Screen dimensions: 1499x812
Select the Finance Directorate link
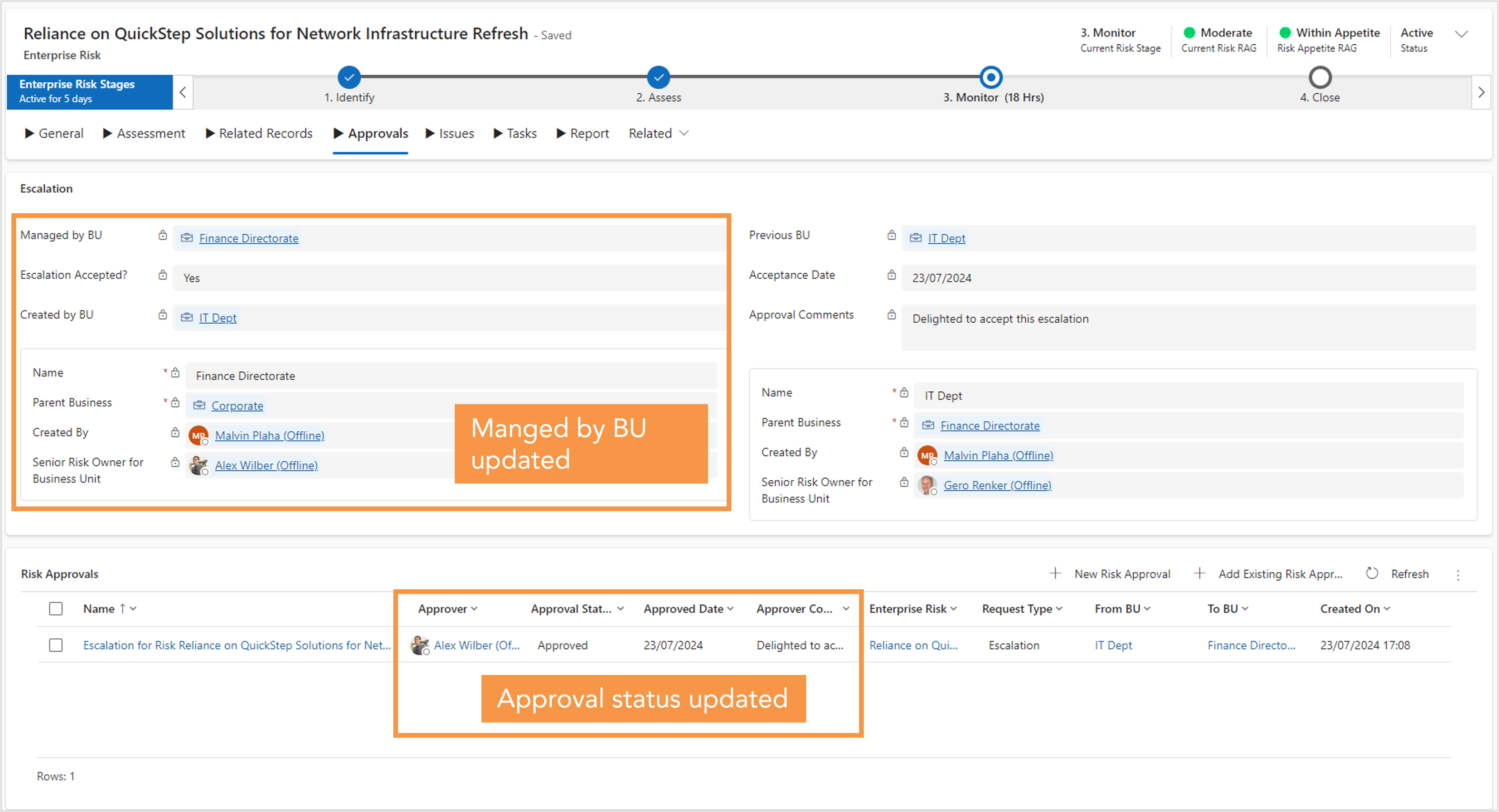[247, 238]
